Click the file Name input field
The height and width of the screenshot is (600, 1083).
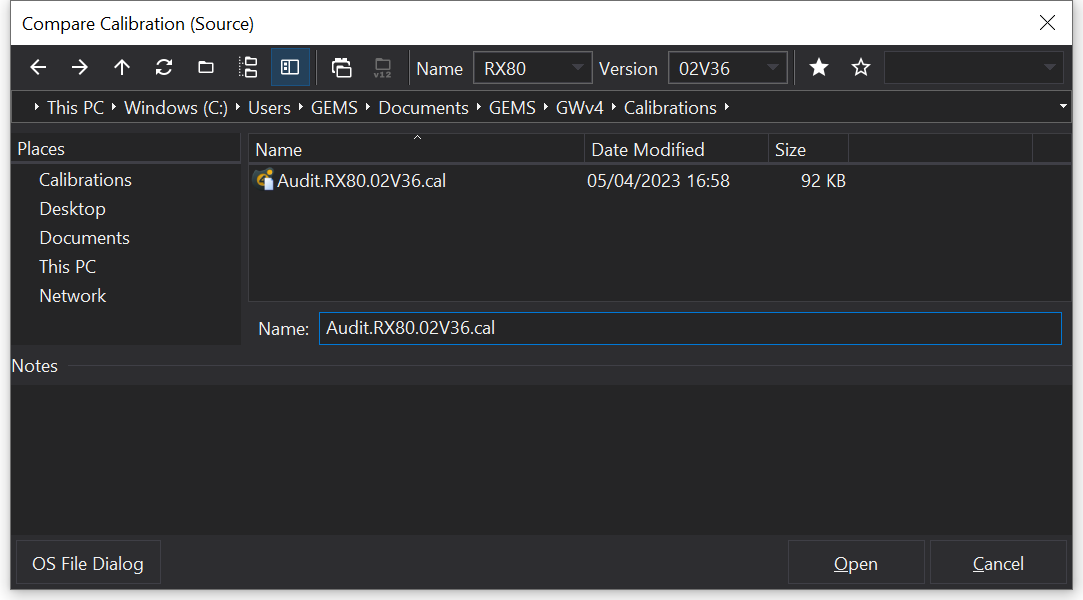[x=690, y=328]
